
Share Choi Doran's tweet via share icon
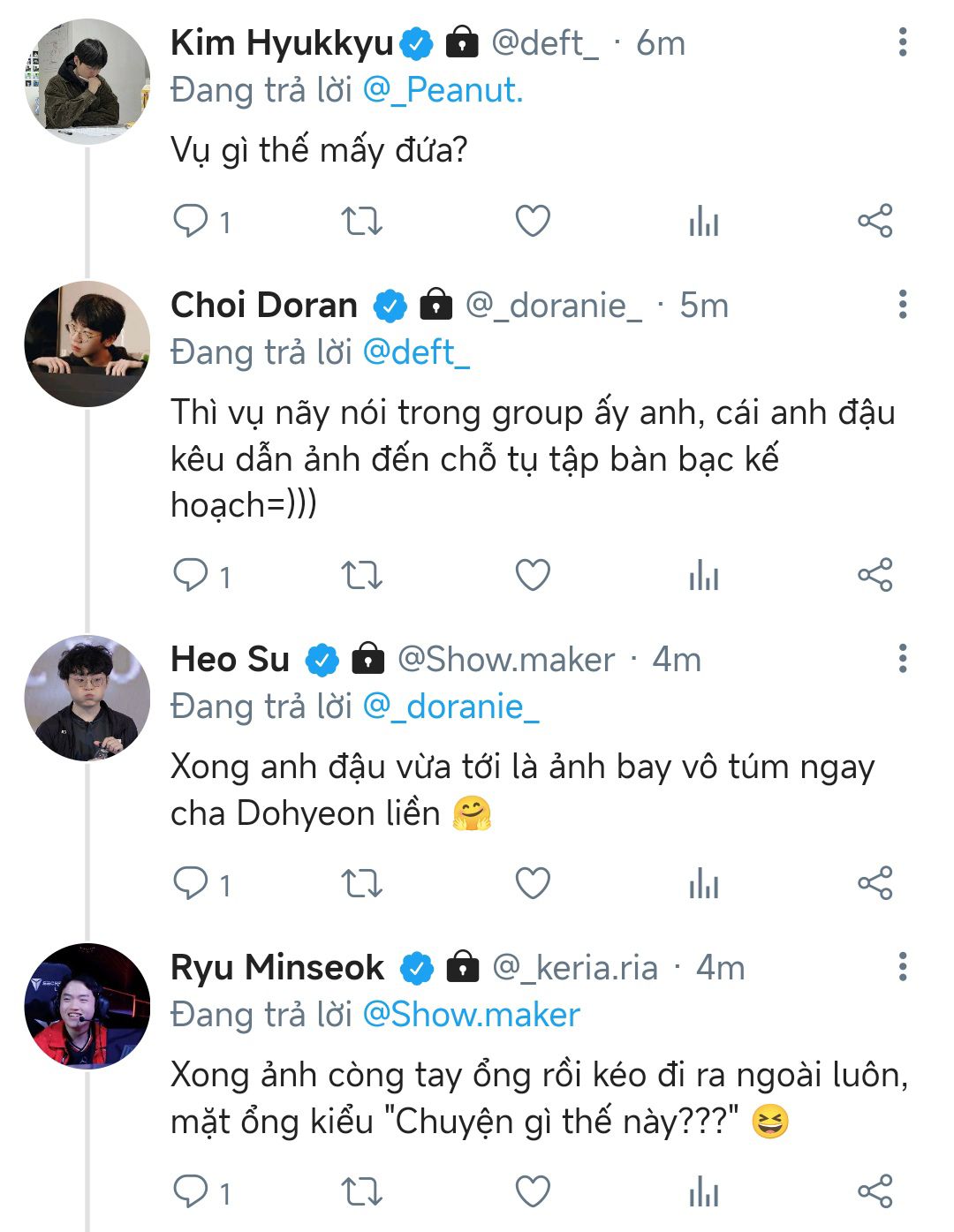[875, 576]
